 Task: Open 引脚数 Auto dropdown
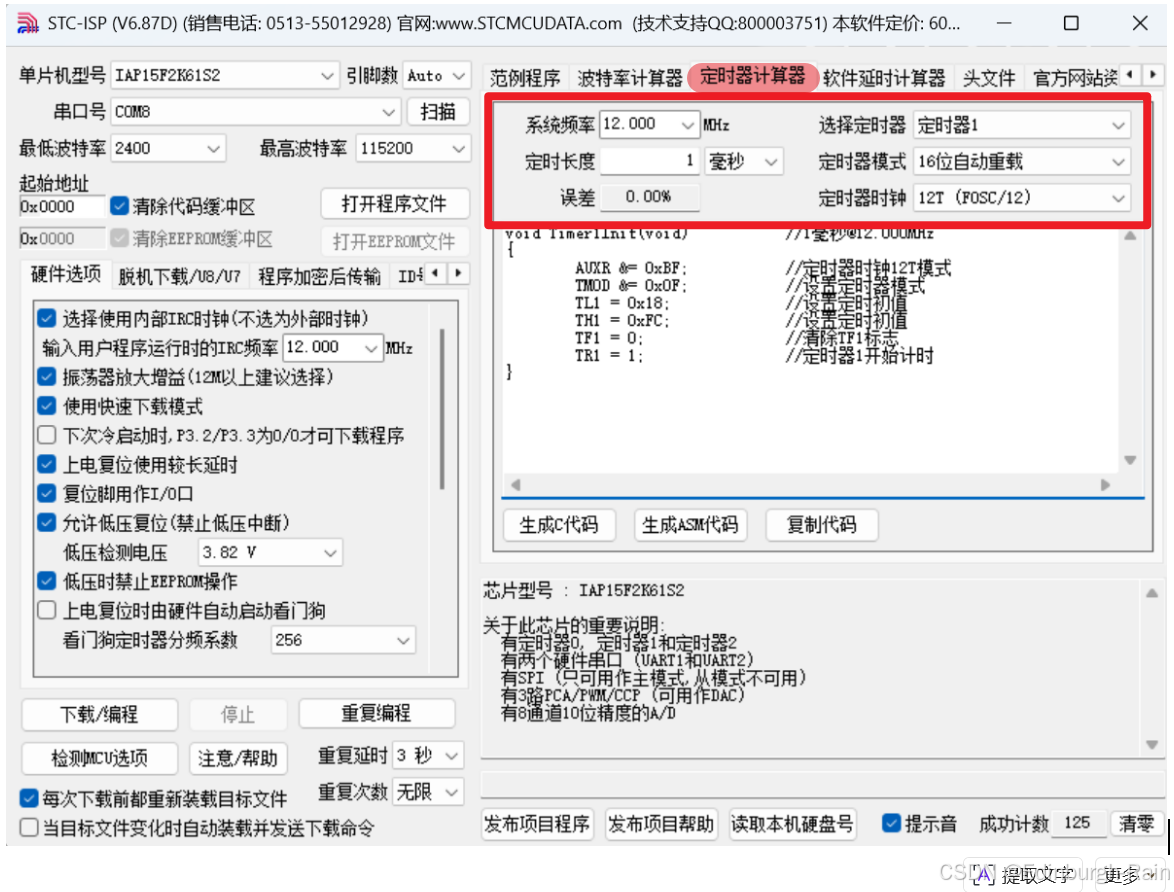click(437, 76)
